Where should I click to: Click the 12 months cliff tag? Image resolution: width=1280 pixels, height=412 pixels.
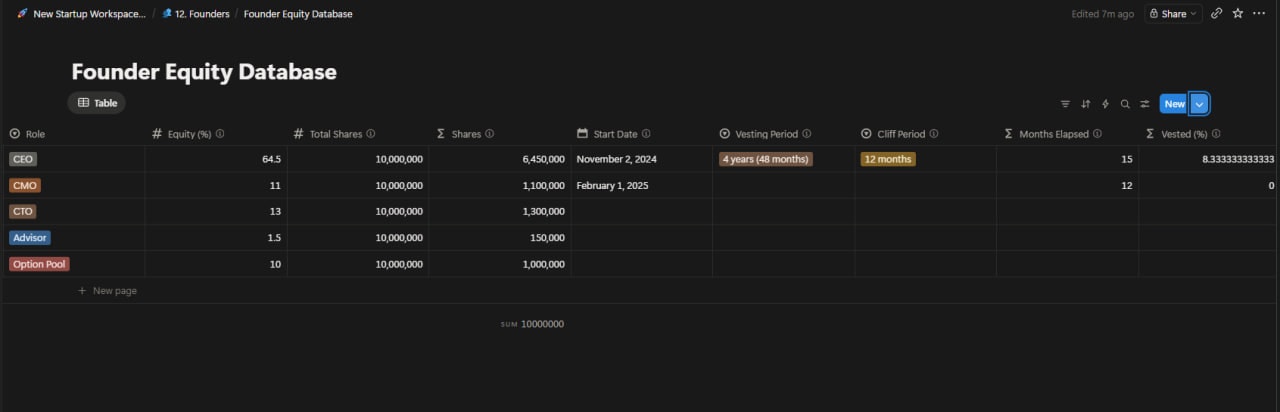(888, 159)
